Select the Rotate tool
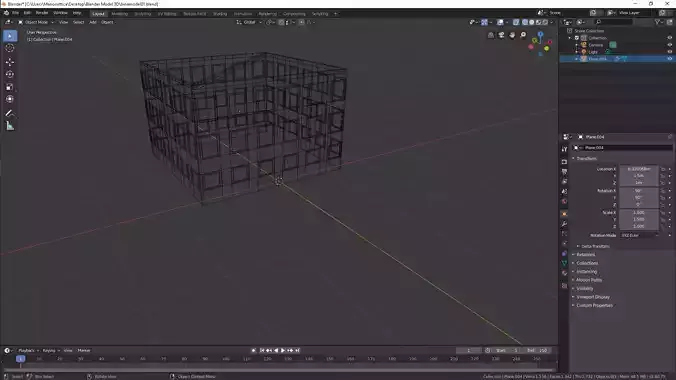 (10, 74)
